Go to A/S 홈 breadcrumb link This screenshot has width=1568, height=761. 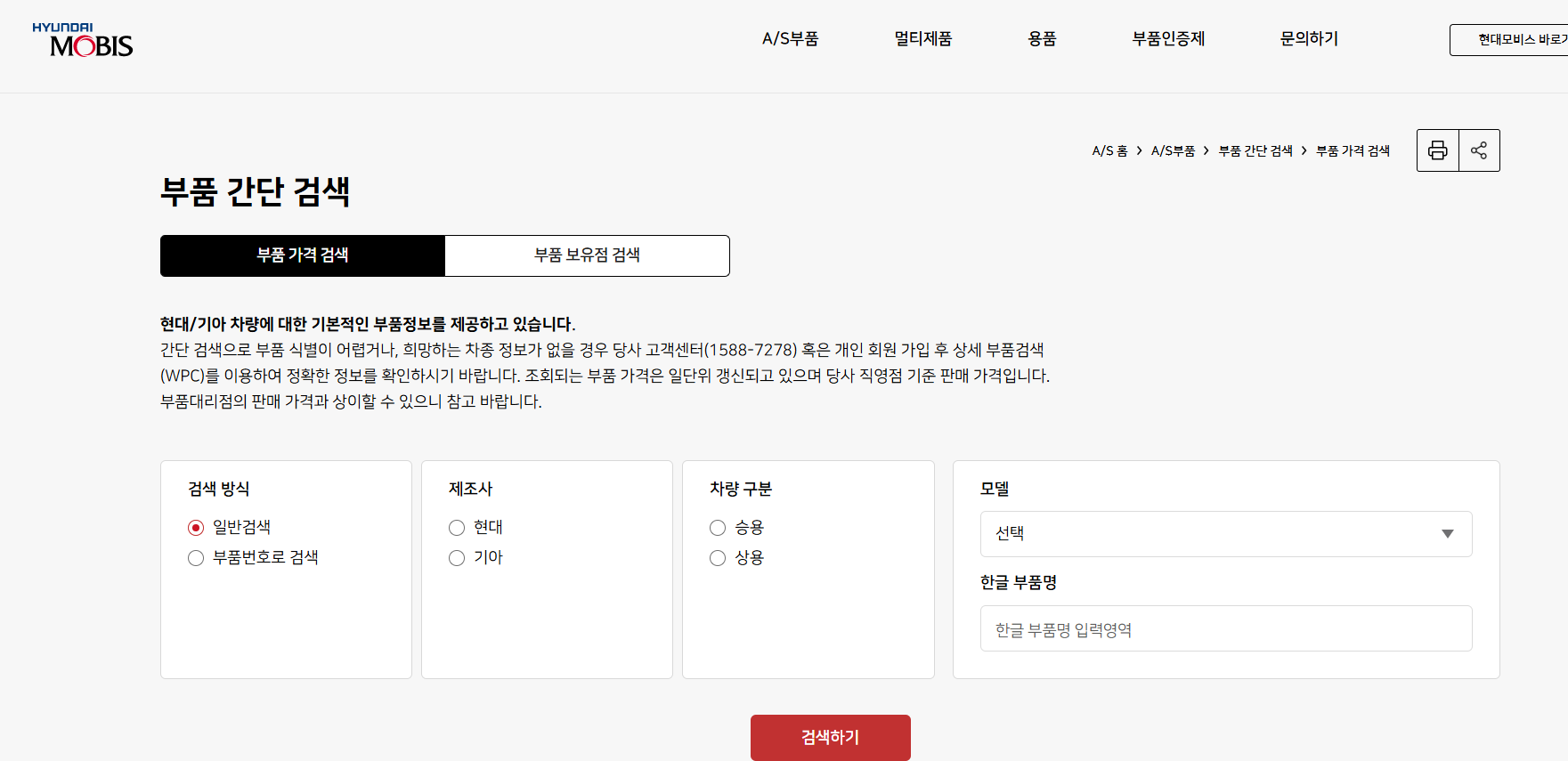click(1109, 151)
